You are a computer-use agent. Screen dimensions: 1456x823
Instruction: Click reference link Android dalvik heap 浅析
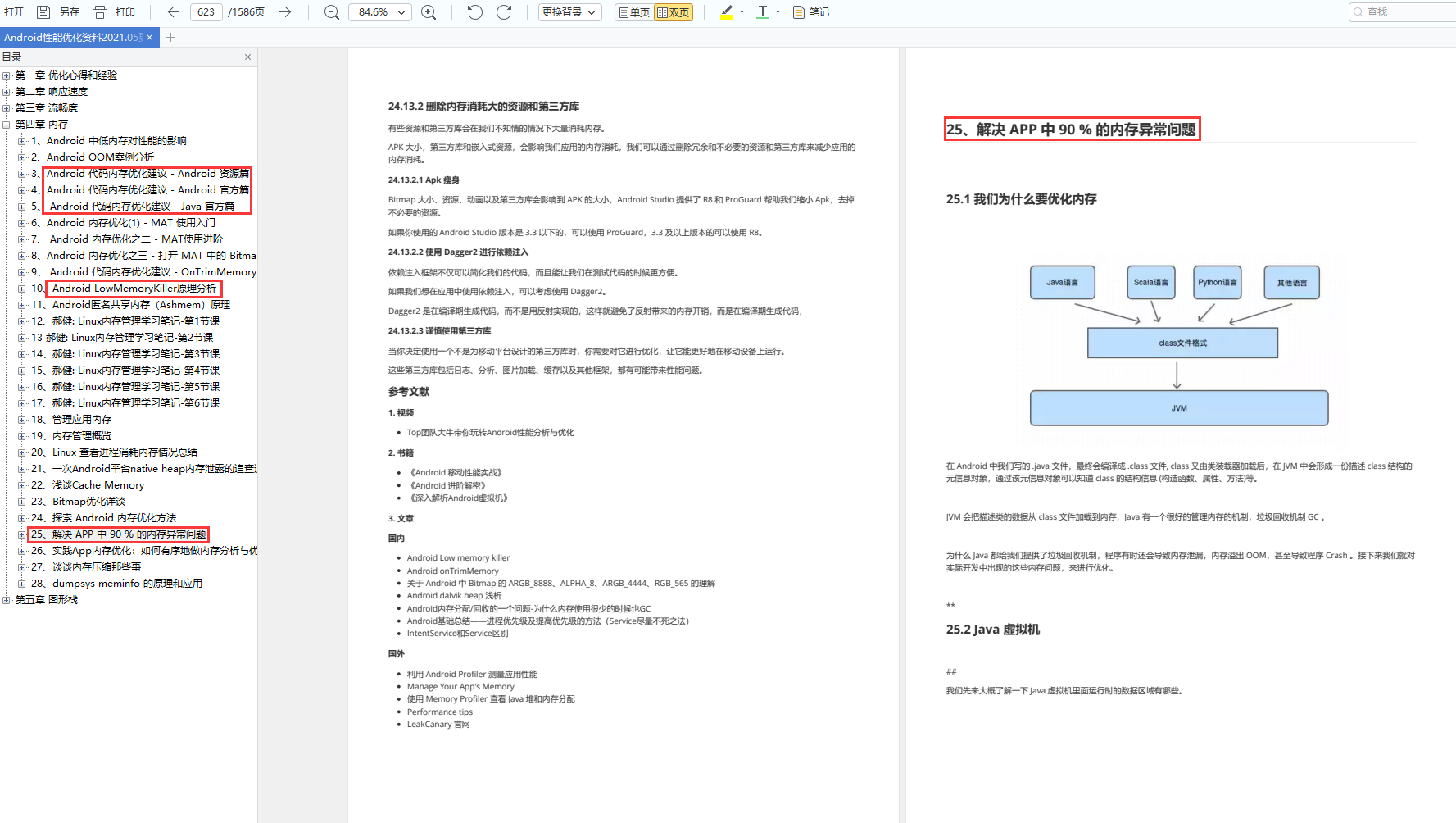coord(454,596)
